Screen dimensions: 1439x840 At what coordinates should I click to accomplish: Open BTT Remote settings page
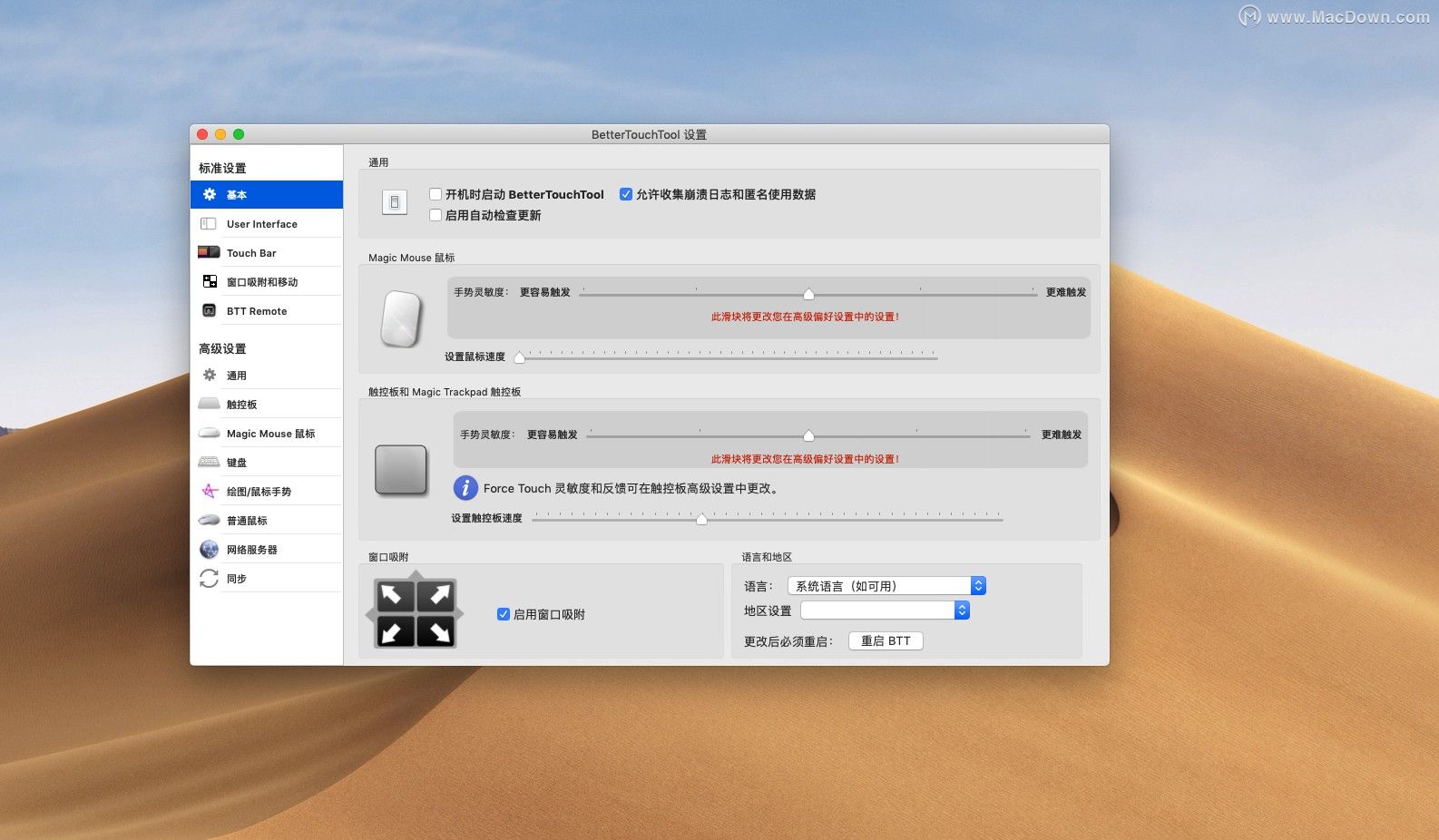(x=267, y=310)
